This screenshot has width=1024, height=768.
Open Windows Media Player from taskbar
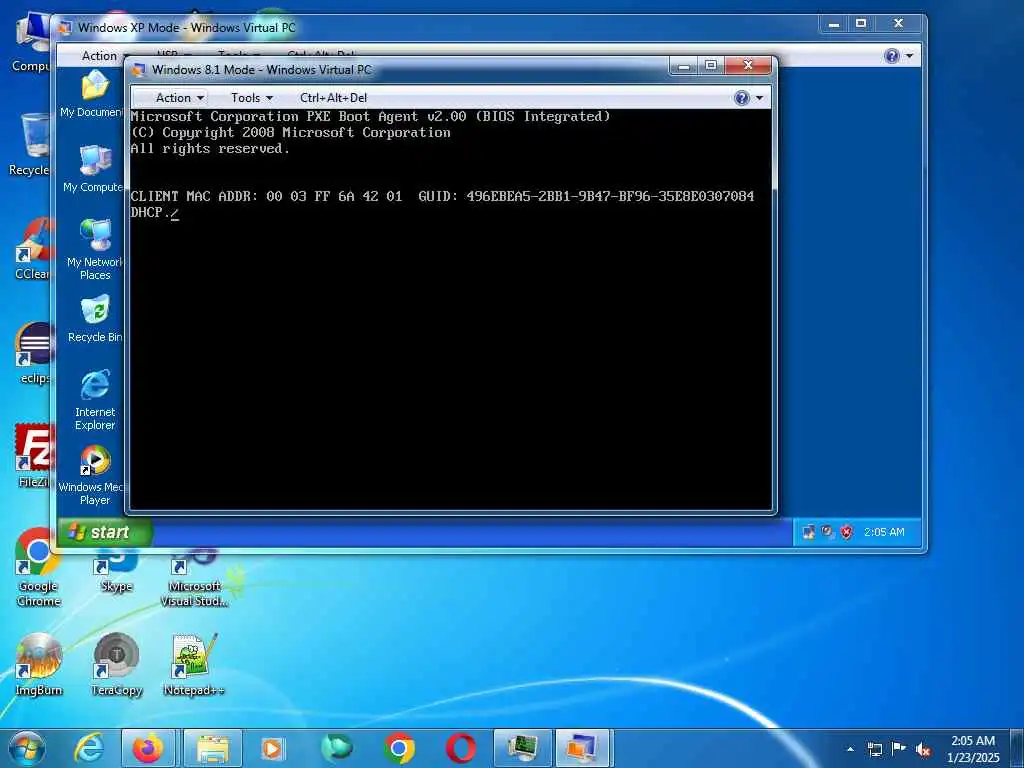(272, 748)
